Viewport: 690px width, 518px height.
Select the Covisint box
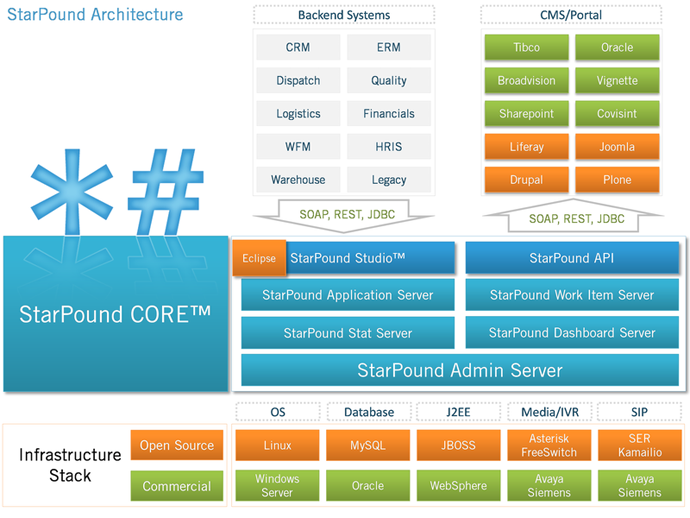tap(617, 114)
